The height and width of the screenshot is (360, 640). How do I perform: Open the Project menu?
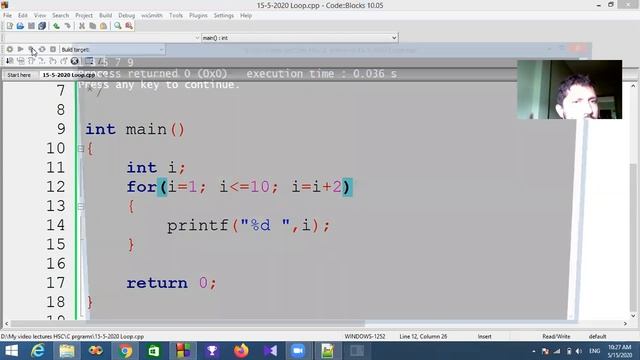point(84,15)
